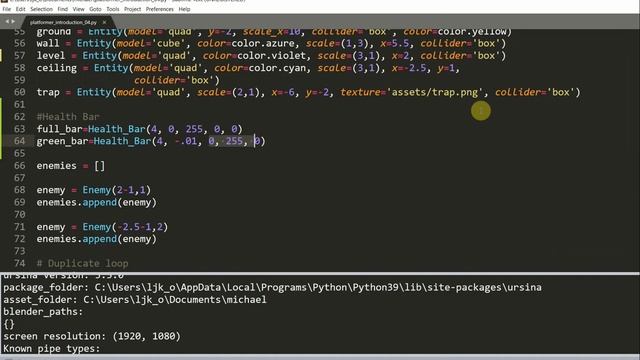Click the '#Health Bar' comment
640x360 pixels.
coord(68,117)
